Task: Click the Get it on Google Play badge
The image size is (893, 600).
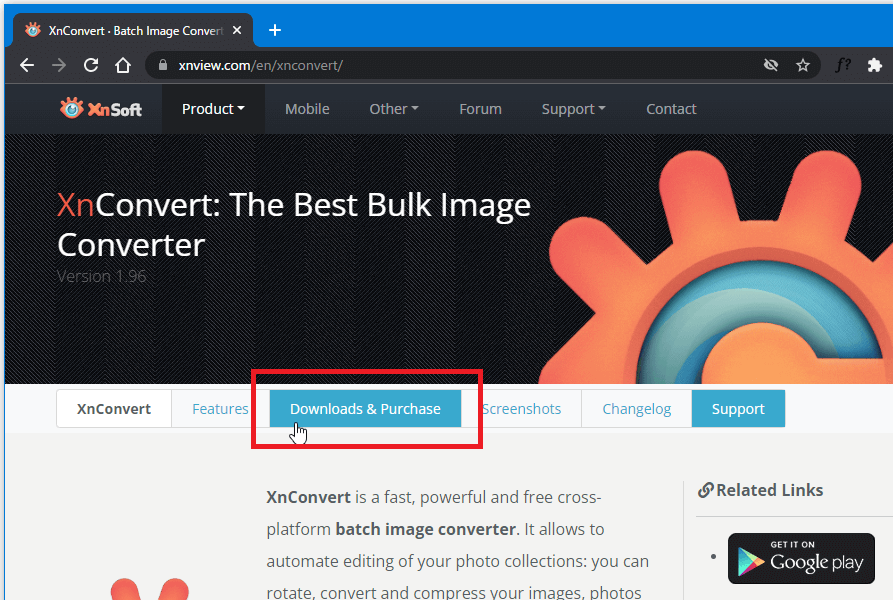Action: click(x=801, y=558)
